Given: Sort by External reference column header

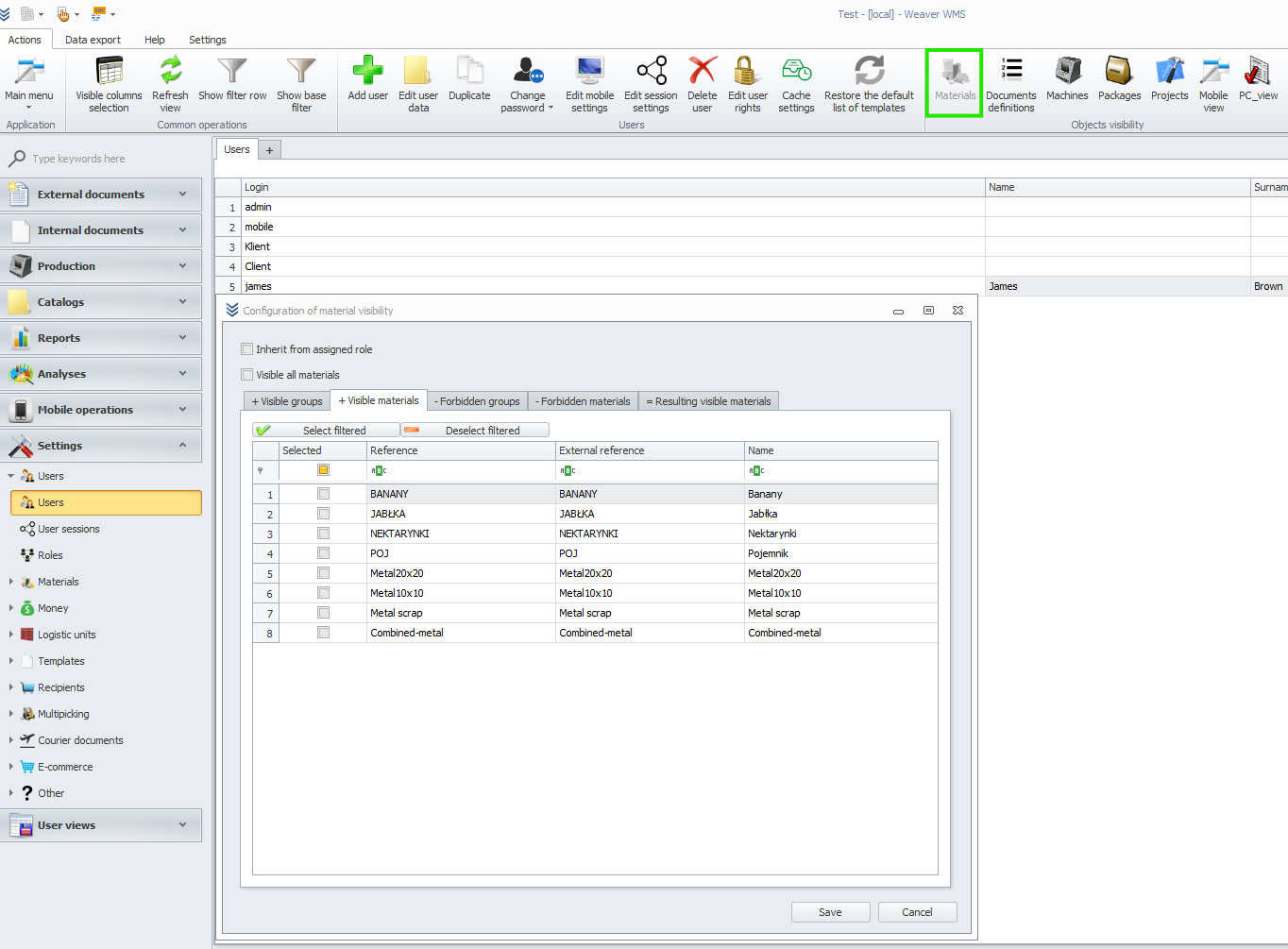Looking at the screenshot, I should 650,450.
